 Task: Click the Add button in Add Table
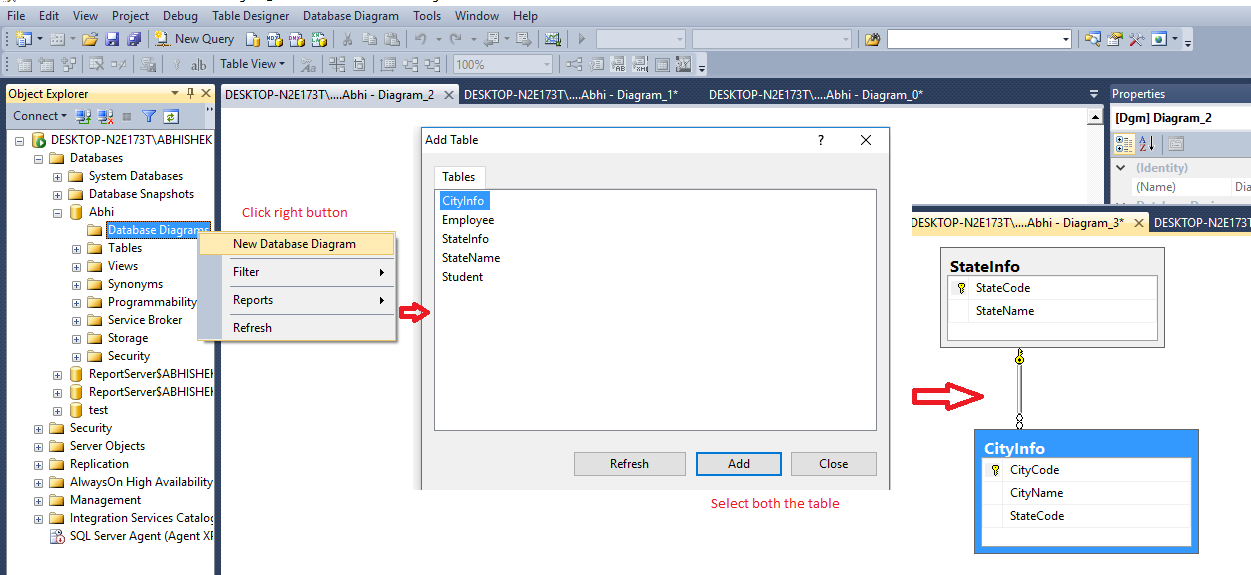738,464
